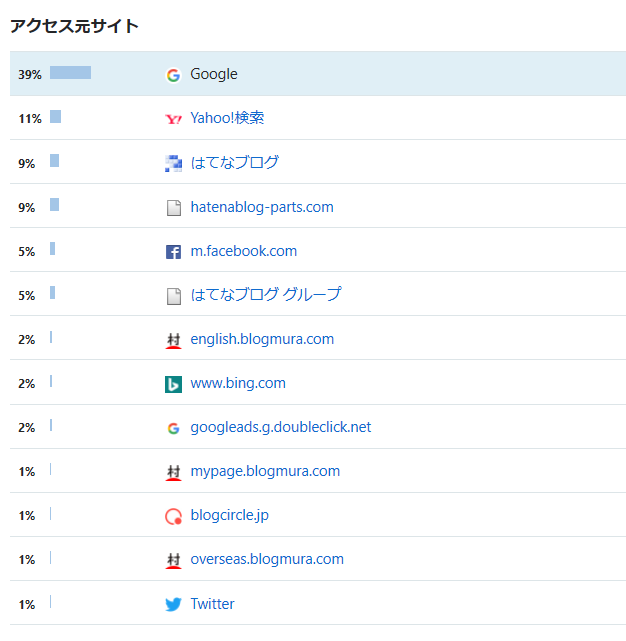Open the overseas.blogmura.com link
The height and width of the screenshot is (641, 626).
267,559
